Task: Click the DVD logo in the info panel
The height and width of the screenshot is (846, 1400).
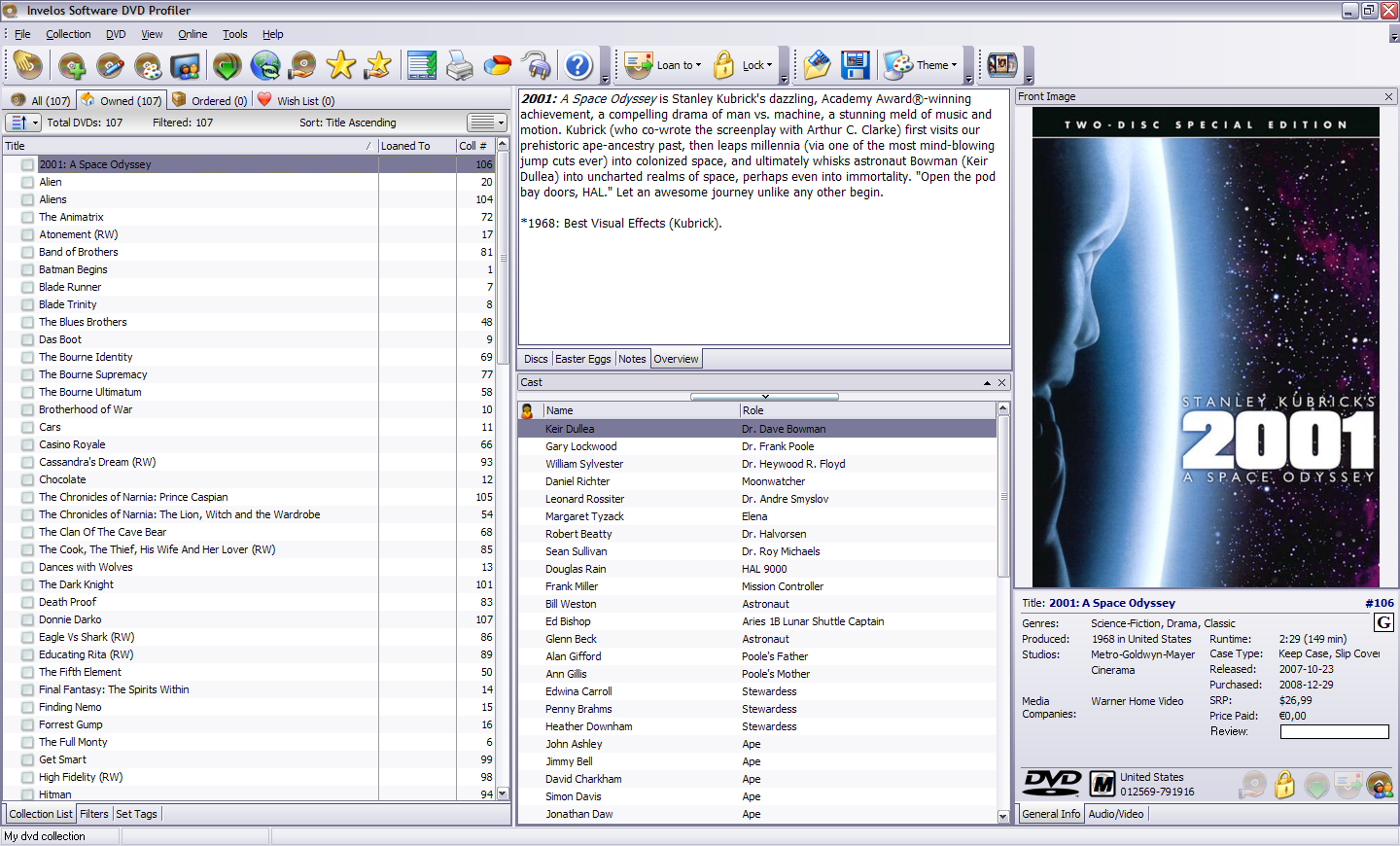Action: pyautogui.click(x=1053, y=783)
